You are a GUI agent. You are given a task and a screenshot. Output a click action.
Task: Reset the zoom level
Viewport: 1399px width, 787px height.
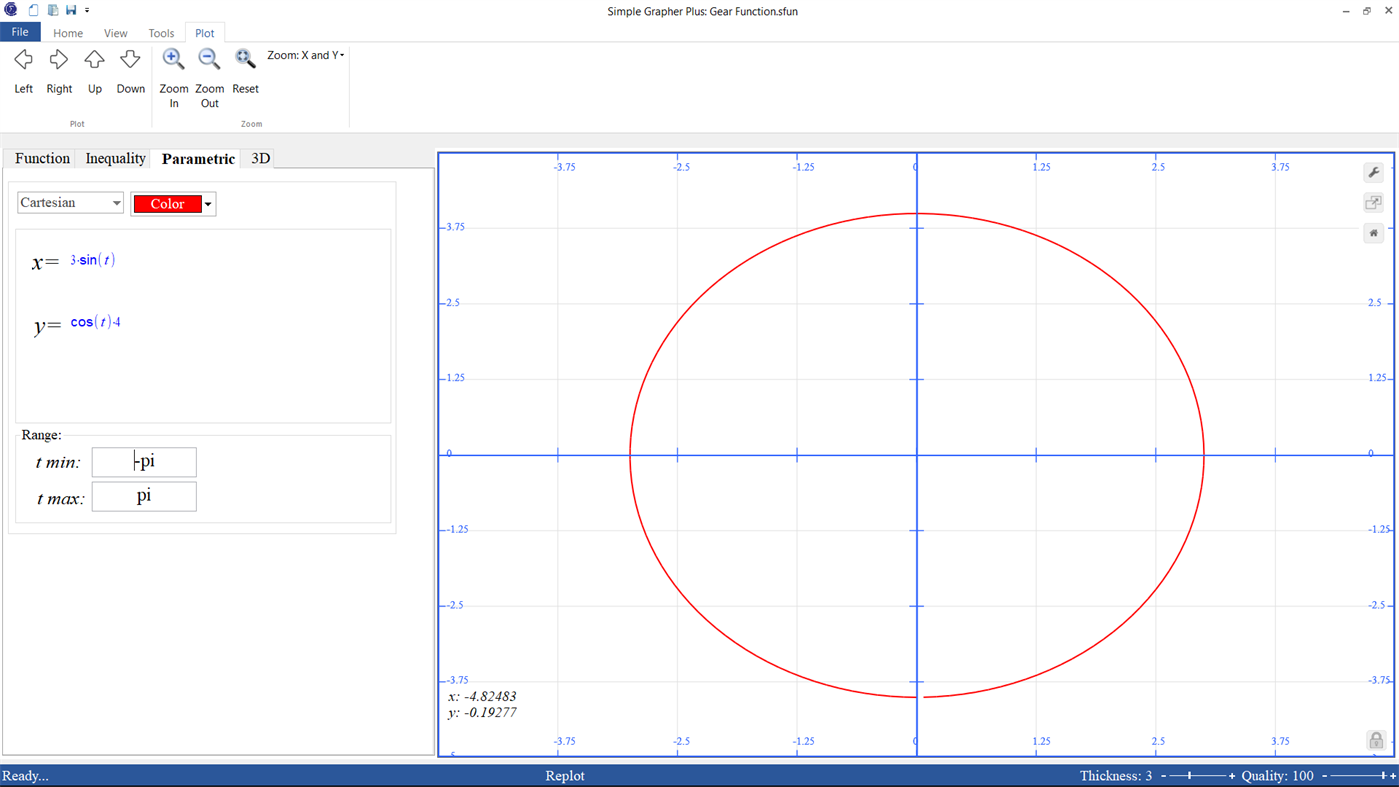pyautogui.click(x=245, y=59)
